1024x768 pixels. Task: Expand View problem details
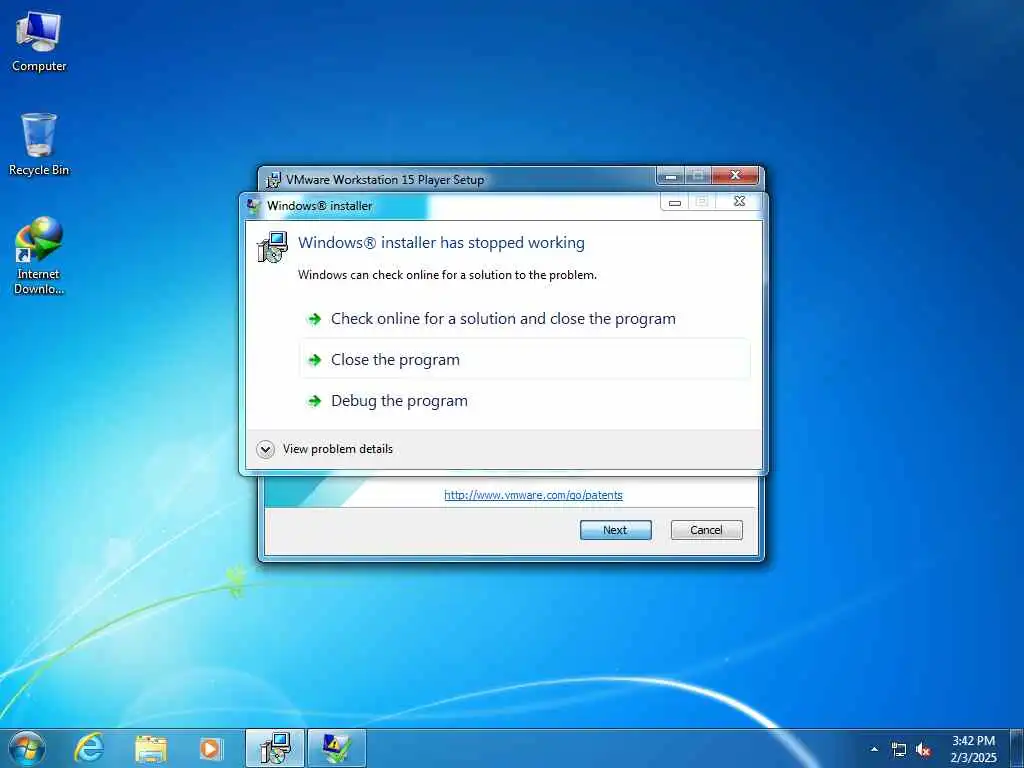point(325,449)
